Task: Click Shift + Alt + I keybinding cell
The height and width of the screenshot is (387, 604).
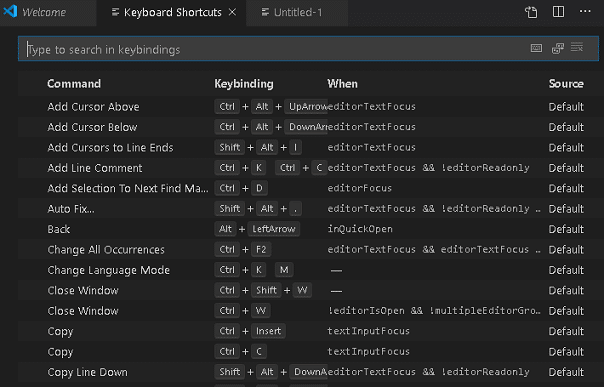Action: coord(258,147)
